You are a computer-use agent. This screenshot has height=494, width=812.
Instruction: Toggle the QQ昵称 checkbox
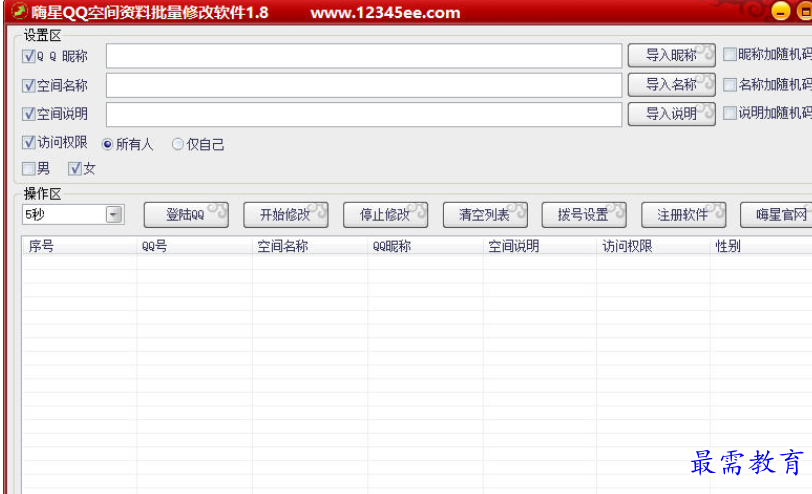point(29,56)
